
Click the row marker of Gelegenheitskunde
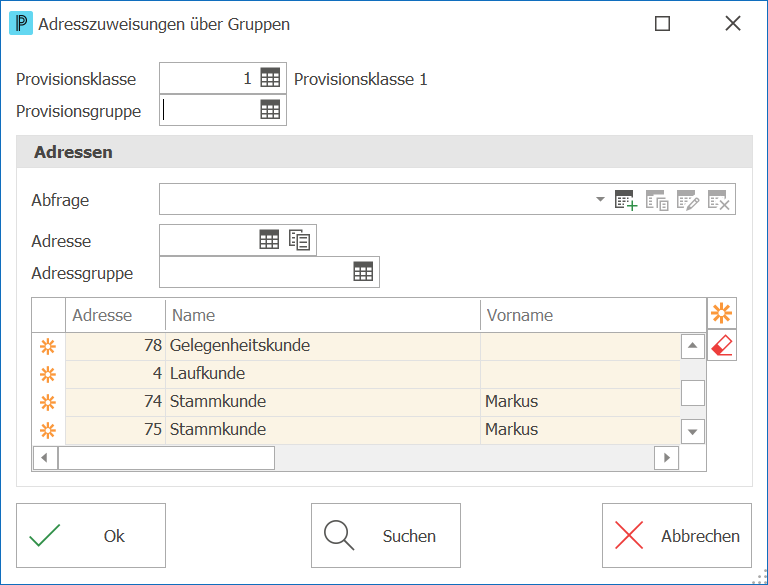click(48, 347)
